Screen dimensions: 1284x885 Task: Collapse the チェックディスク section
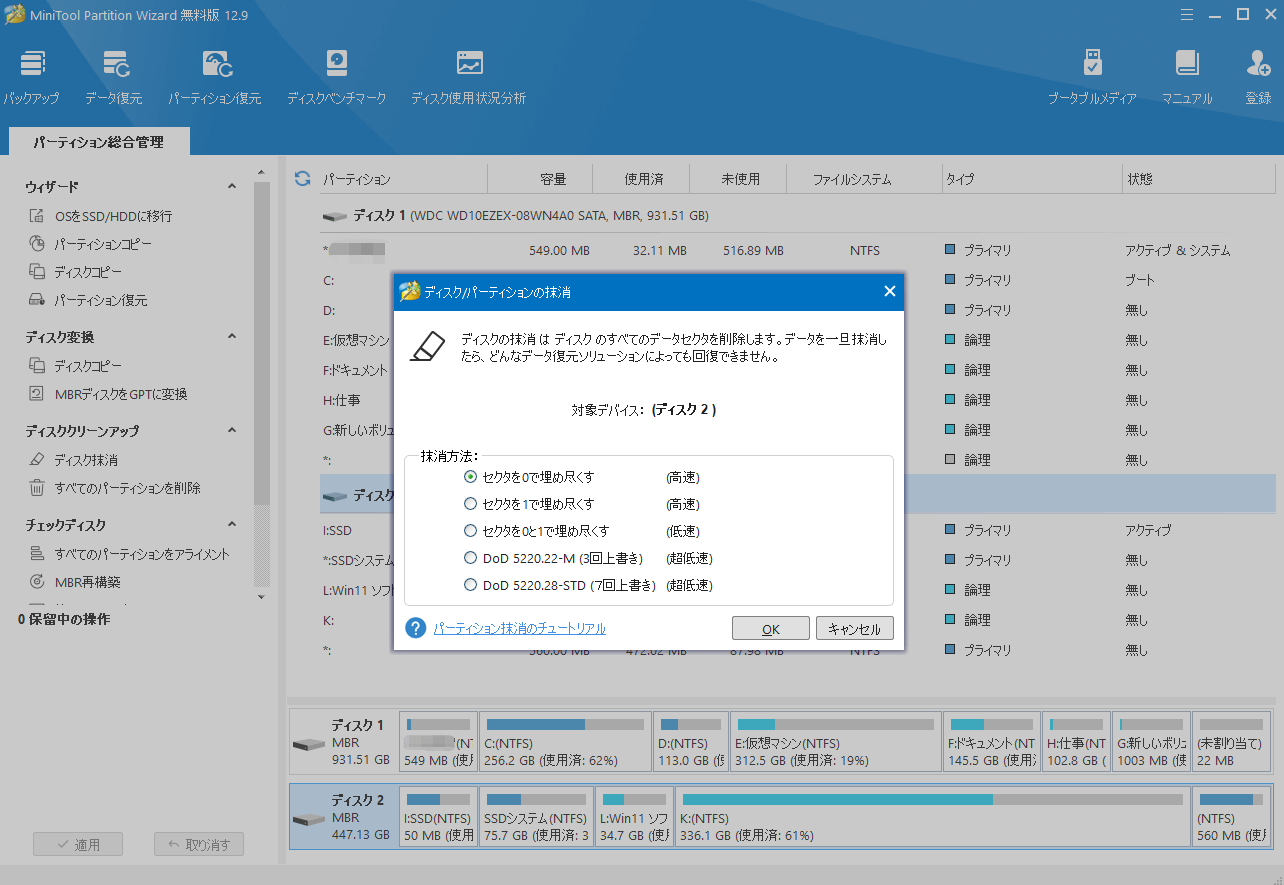[x=232, y=525]
